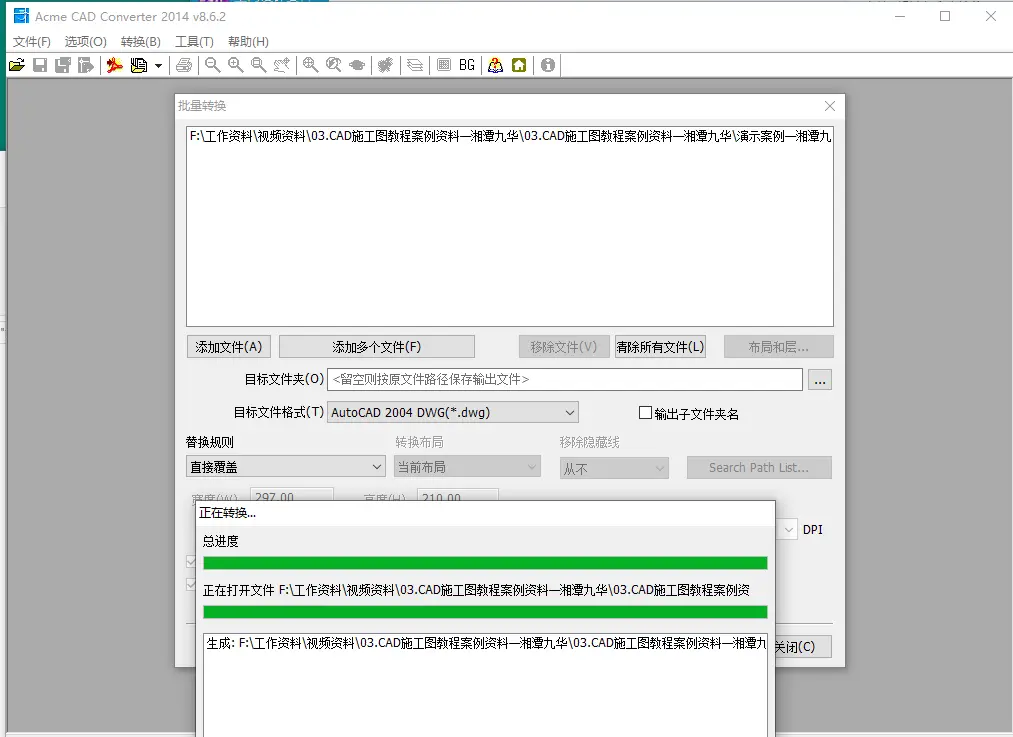
Task: Close the 批量转换 dialog
Action: click(830, 106)
